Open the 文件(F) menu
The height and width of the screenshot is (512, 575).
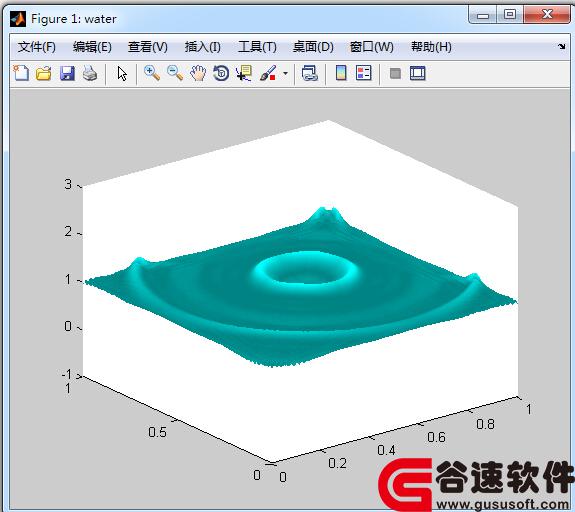pyautogui.click(x=37, y=47)
